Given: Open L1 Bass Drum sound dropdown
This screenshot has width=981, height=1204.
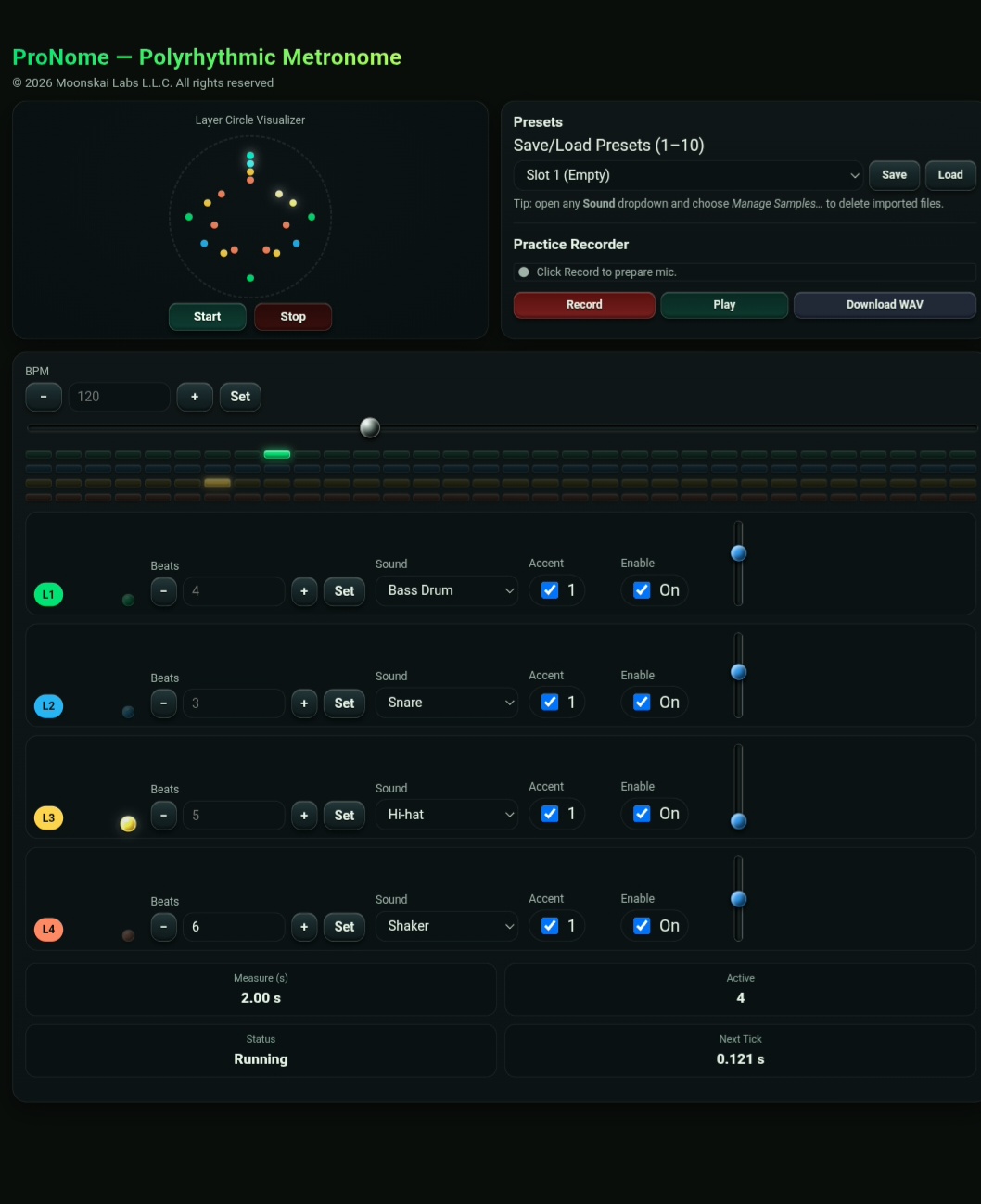Looking at the screenshot, I should [447, 590].
